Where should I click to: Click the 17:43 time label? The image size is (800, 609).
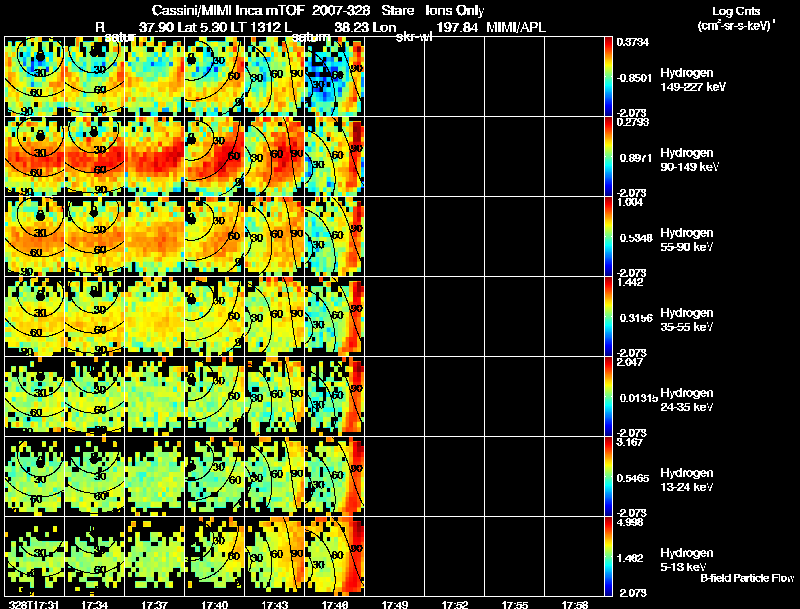[274, 604]
